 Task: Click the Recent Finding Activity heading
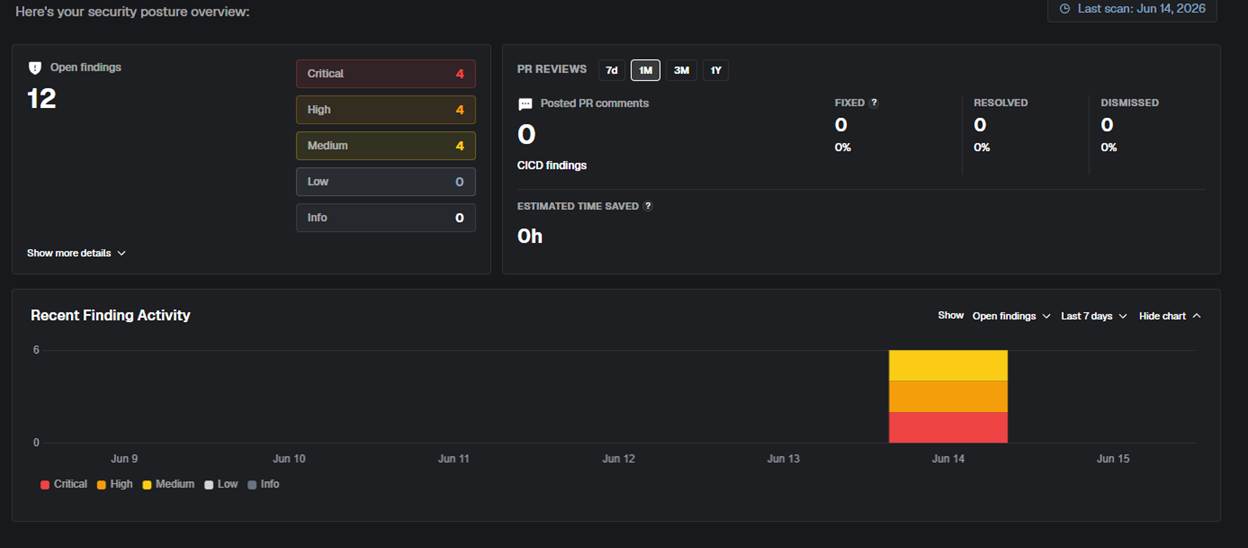pos(110,315)
